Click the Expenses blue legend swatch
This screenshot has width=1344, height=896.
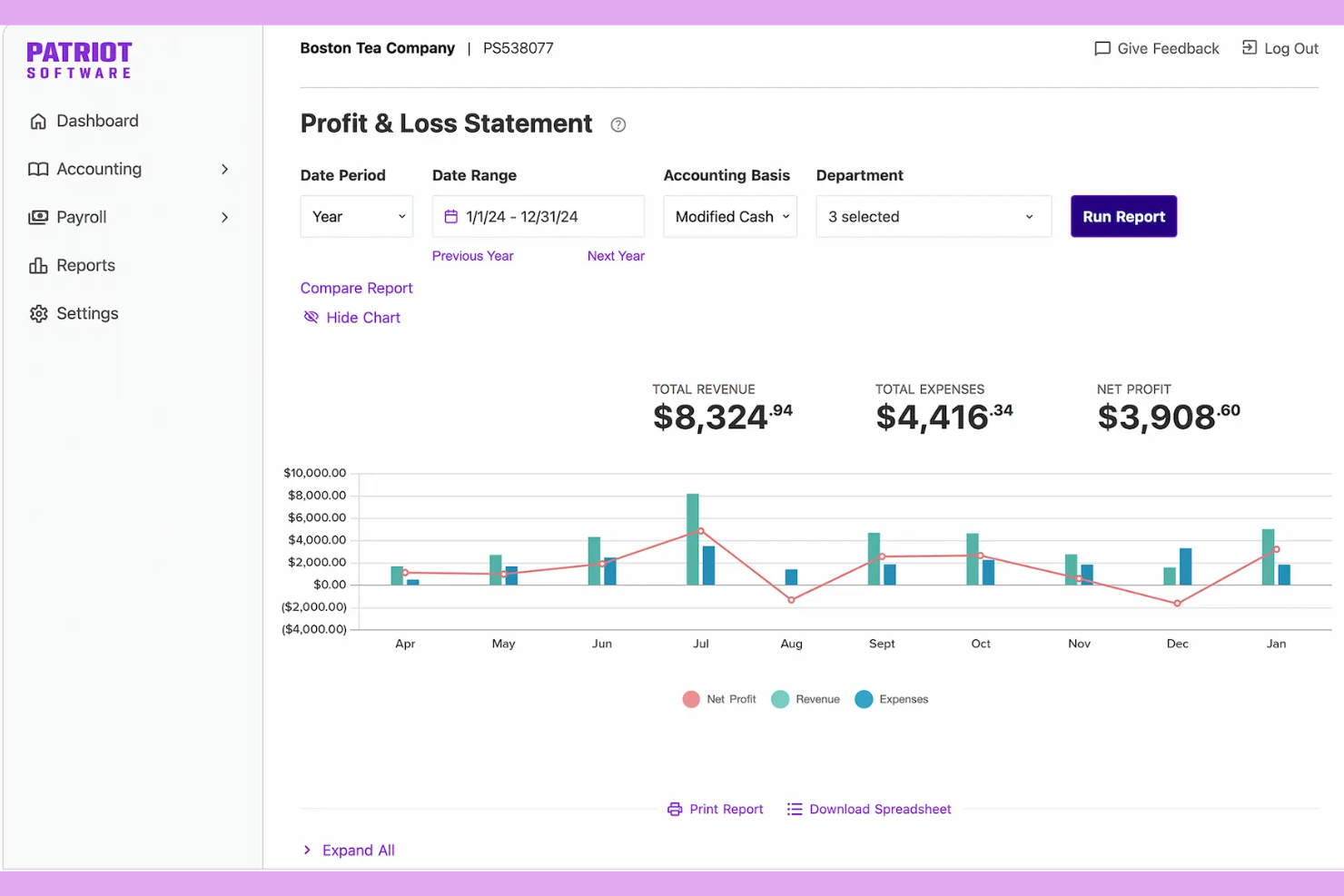pyautogui.click(x=864, y=699)
